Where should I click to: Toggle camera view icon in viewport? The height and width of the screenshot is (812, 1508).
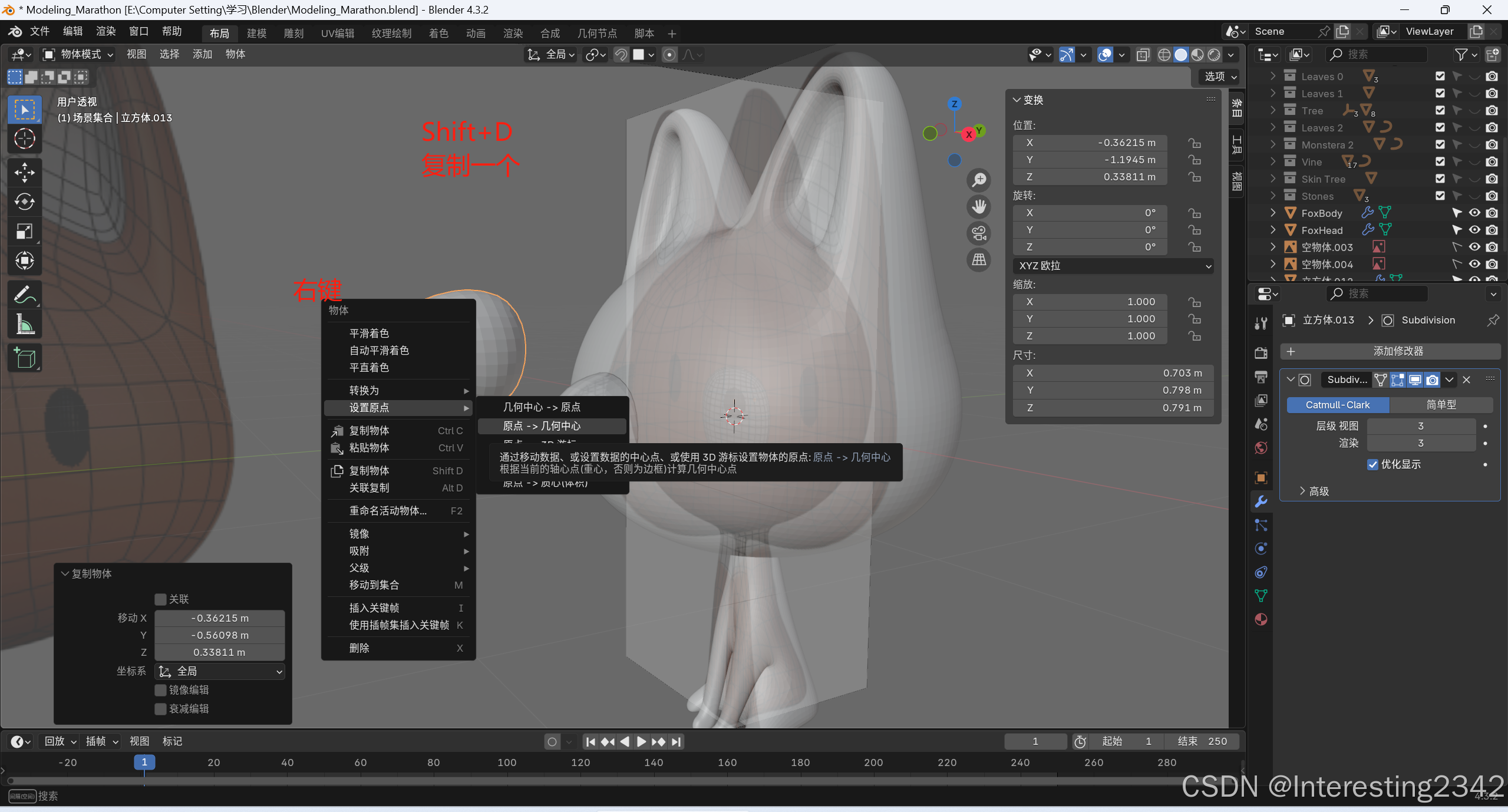(979, 233)
